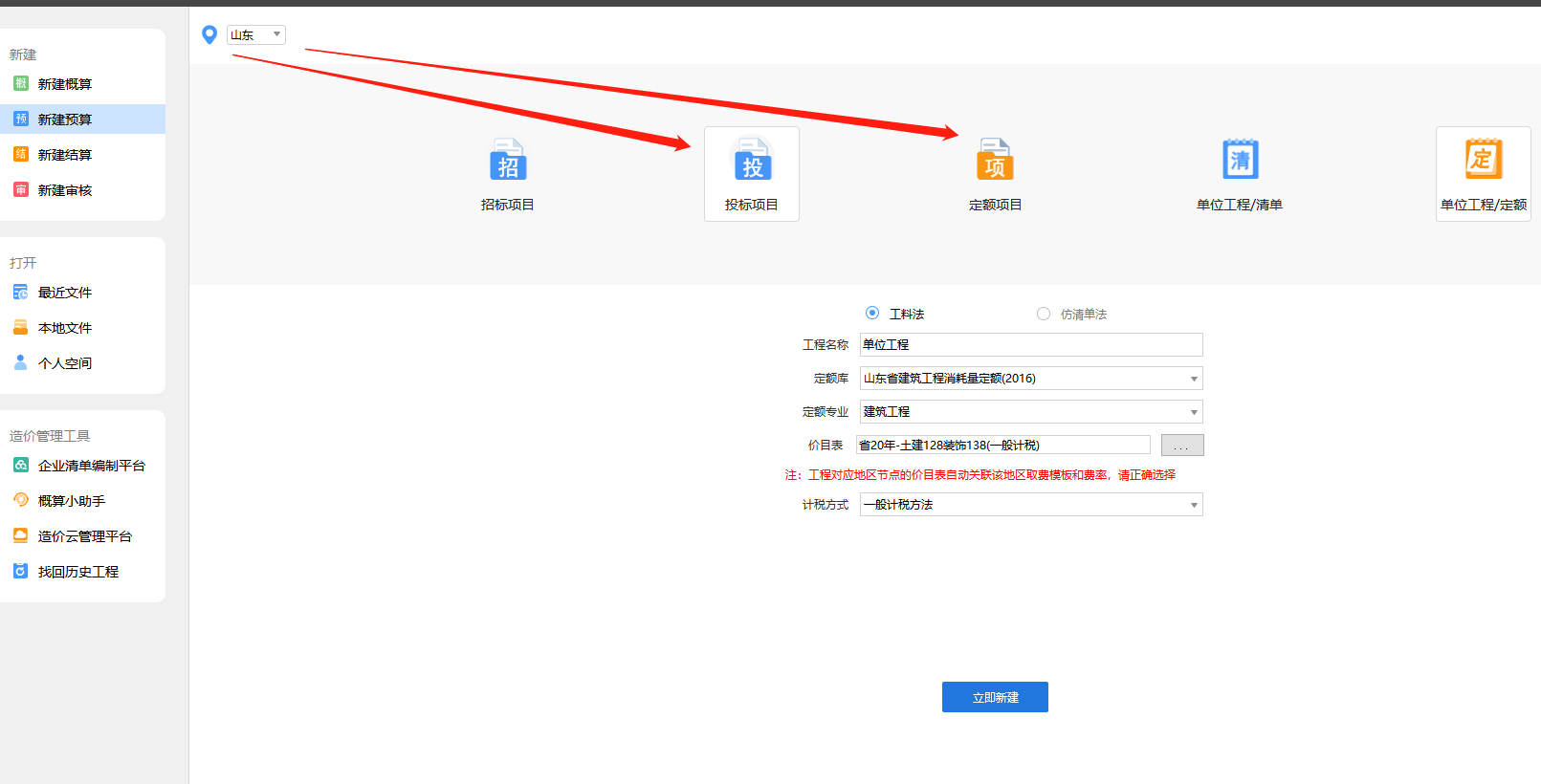1541x784 pixels.
Task: Click the 概算小助手 icon
Action: tap(21, 500)
